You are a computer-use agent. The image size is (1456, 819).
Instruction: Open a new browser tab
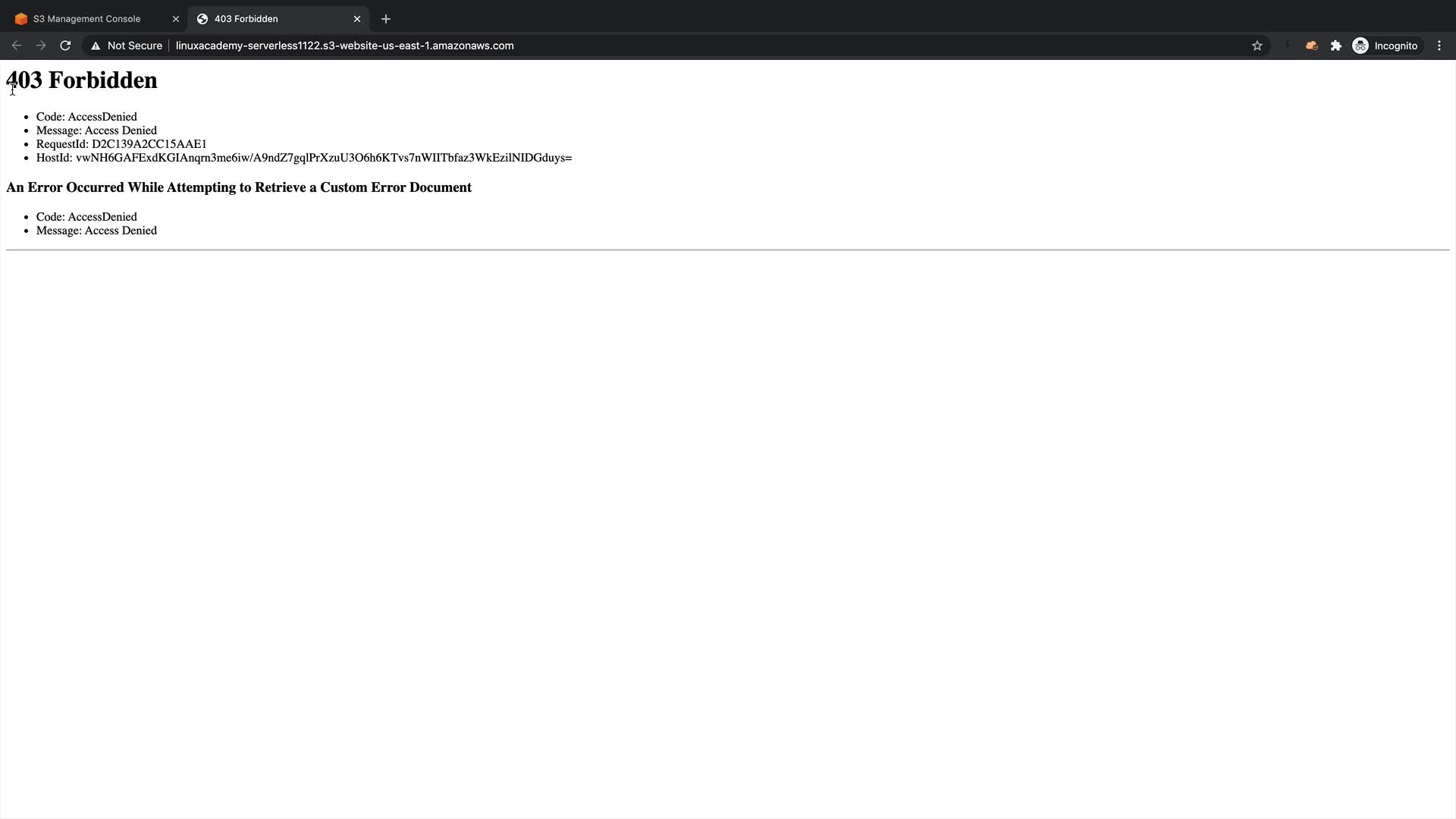pyautogui.click(x=386, y=19)
